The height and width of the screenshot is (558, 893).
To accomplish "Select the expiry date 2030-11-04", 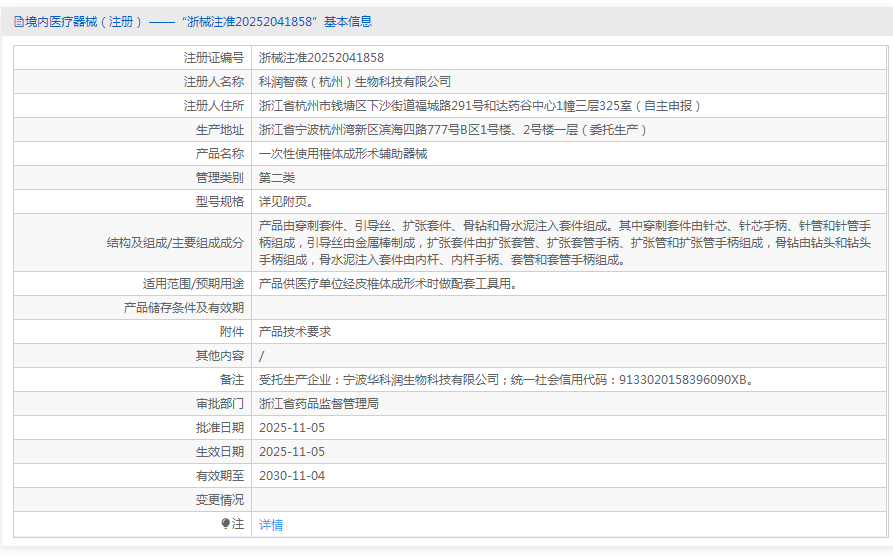I will tap(292, 475).
